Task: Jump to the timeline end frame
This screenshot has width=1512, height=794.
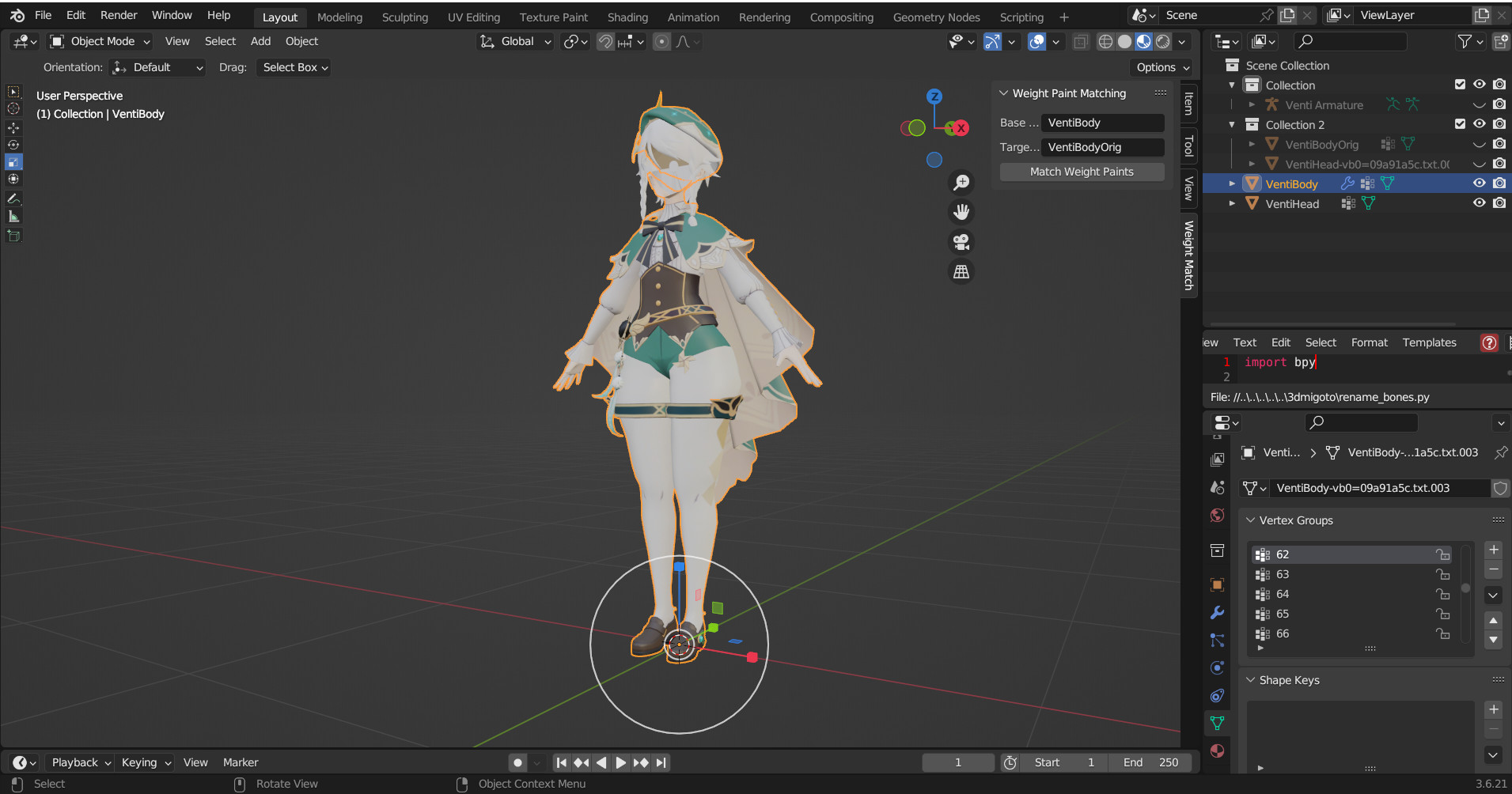Action: 661,762
